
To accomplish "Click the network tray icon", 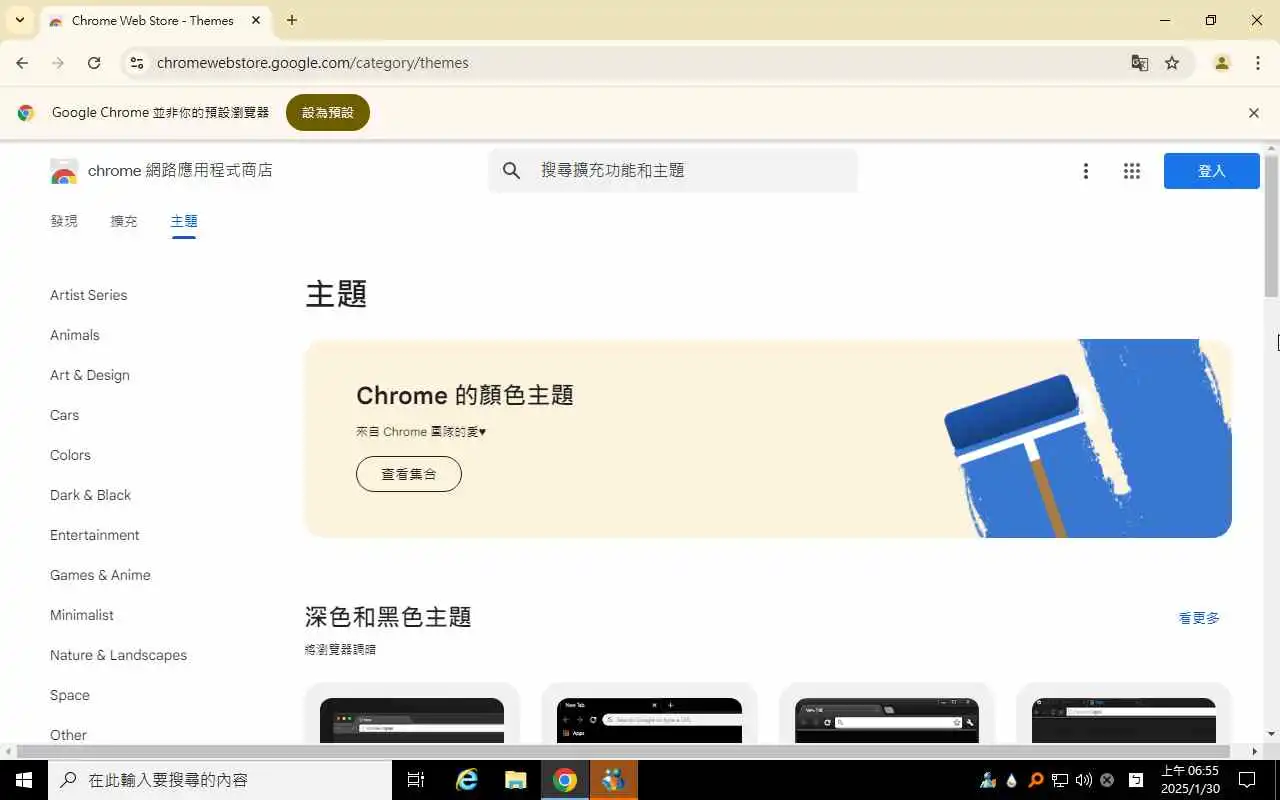I will click(1060, 780).
